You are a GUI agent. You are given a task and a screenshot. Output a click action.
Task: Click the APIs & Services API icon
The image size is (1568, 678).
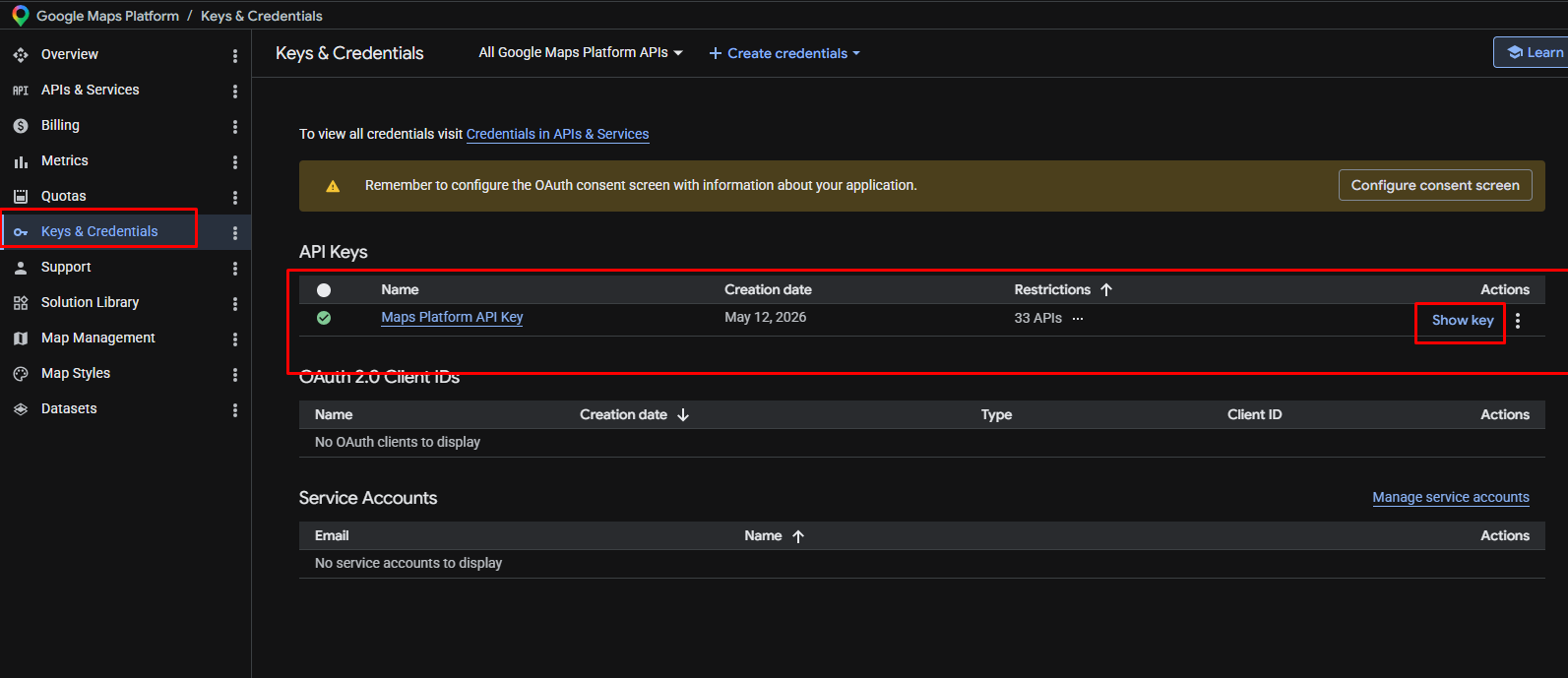tap(21, 91)
